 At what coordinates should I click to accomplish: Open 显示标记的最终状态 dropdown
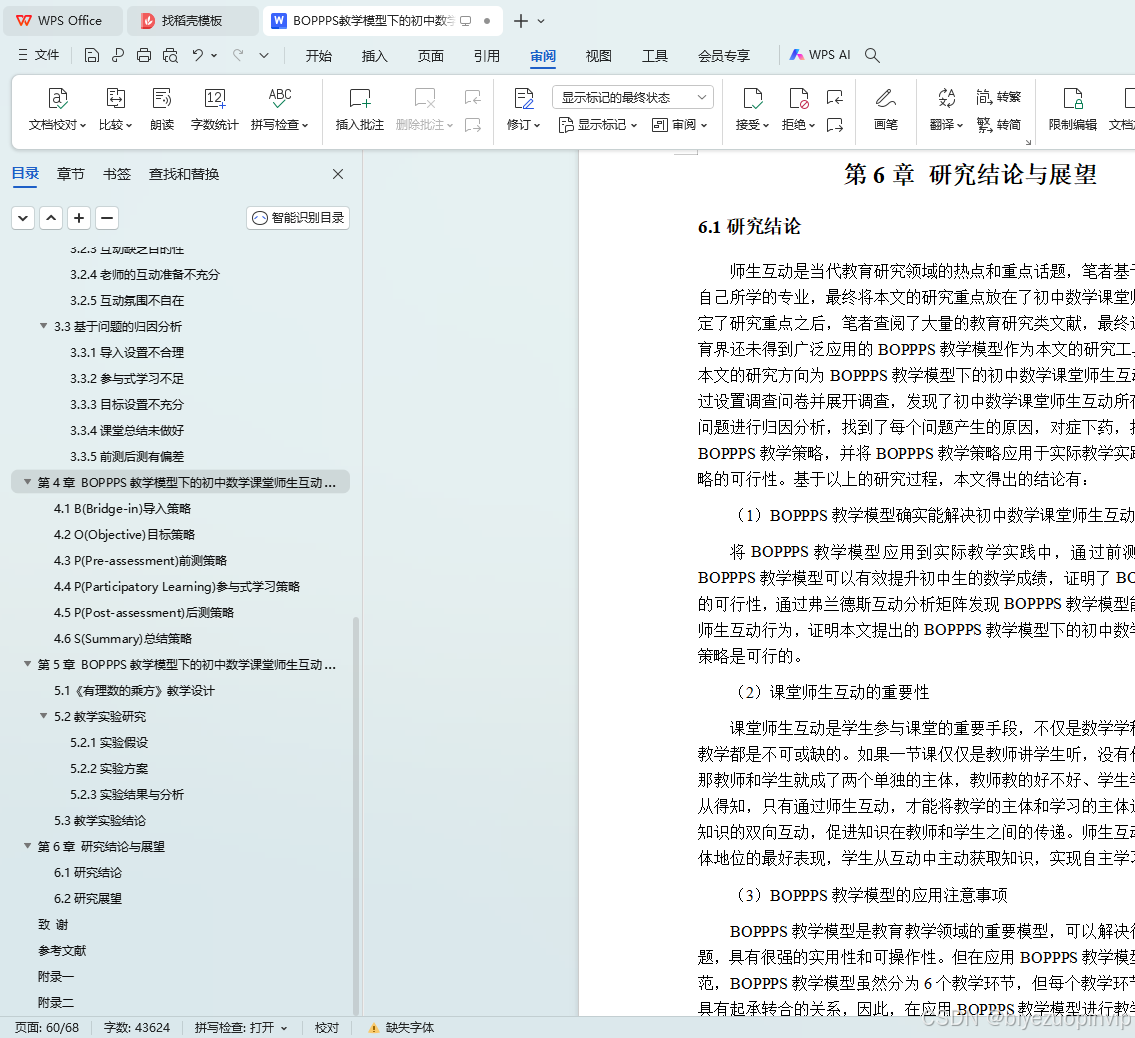pyautogui.click(x=633, y=97)
